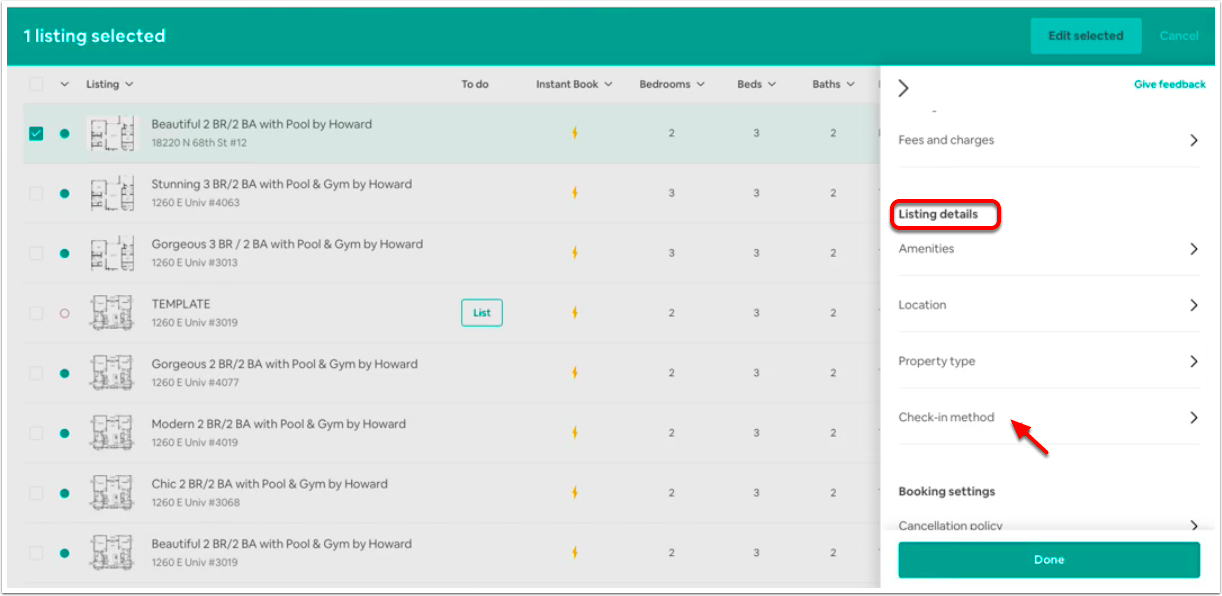1222x596 pixels.
Task: Click the unlisted status circle for TEMPLATE
Action: pos(65,313)
